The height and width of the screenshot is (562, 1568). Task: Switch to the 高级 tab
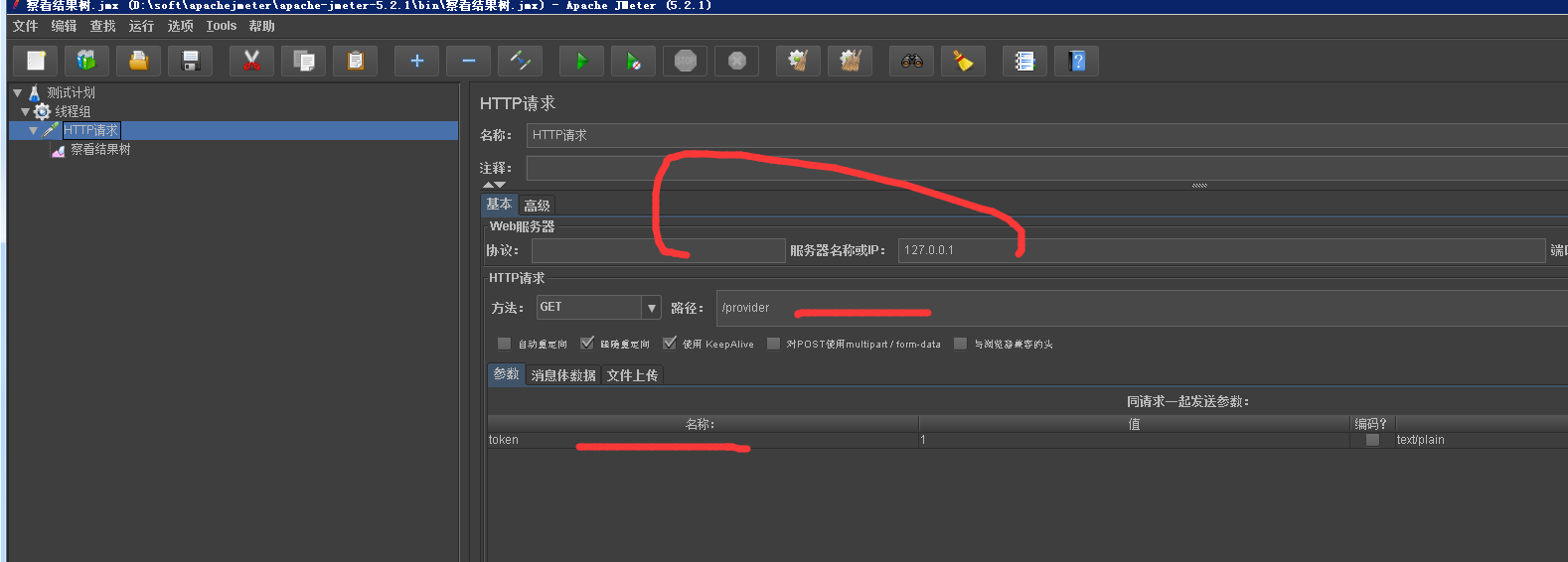pyautogui.click(x=537, y=206)
